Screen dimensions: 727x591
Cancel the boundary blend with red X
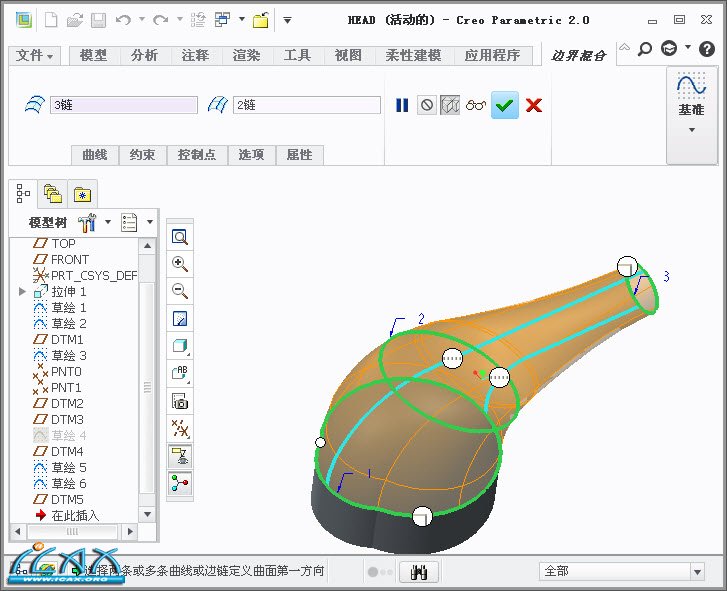pos(534,105)
